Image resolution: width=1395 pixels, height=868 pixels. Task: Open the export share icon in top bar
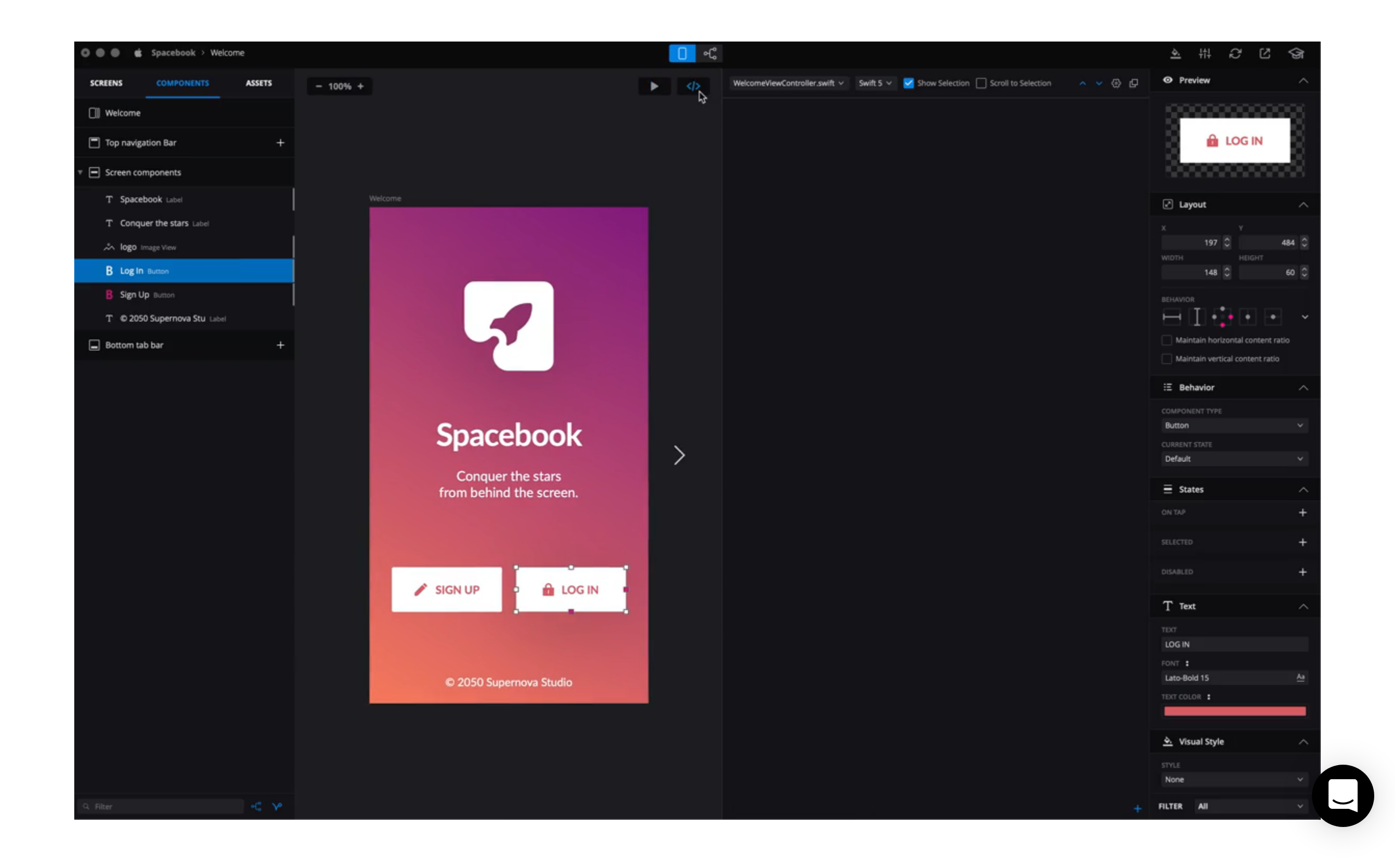1265,53
